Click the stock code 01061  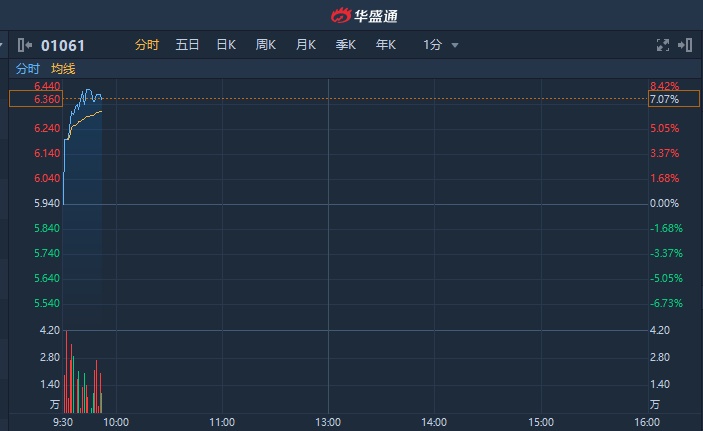coord(63,45)
